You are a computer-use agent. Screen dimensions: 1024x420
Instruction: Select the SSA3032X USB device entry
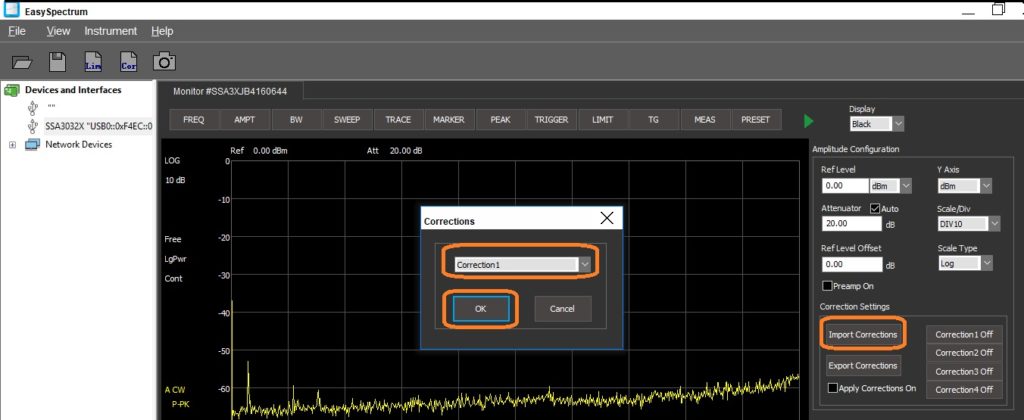click(x=97, y=126)
